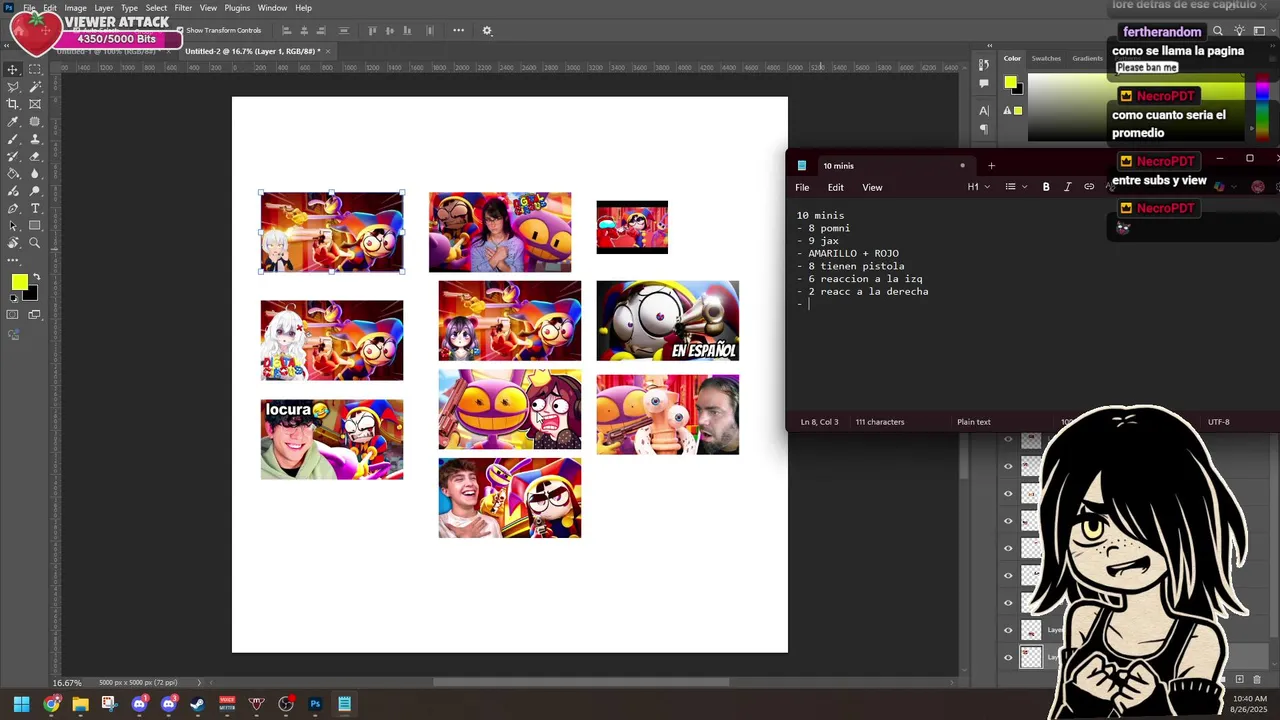The image size is (1280, 720).
Task: Select the Pen tool
Action: coord(13,208)
